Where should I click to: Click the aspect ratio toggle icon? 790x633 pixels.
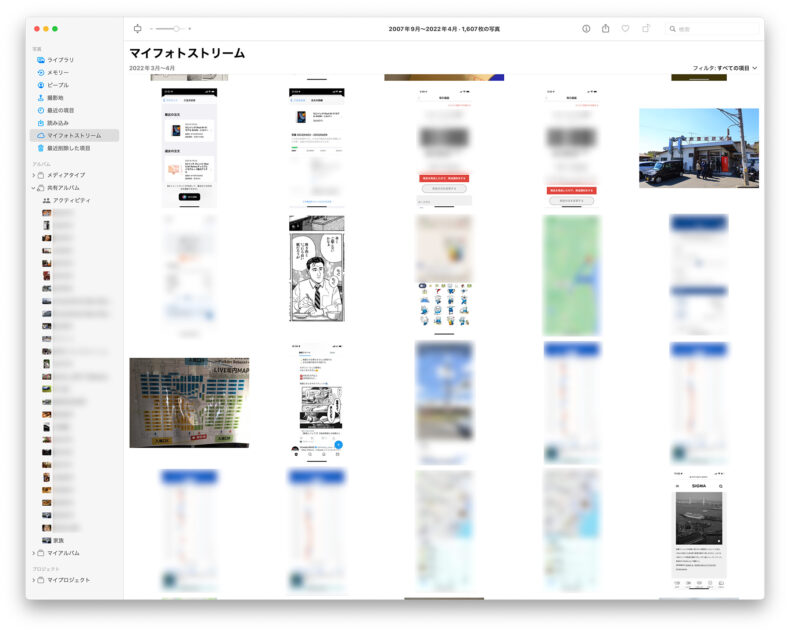137,29
